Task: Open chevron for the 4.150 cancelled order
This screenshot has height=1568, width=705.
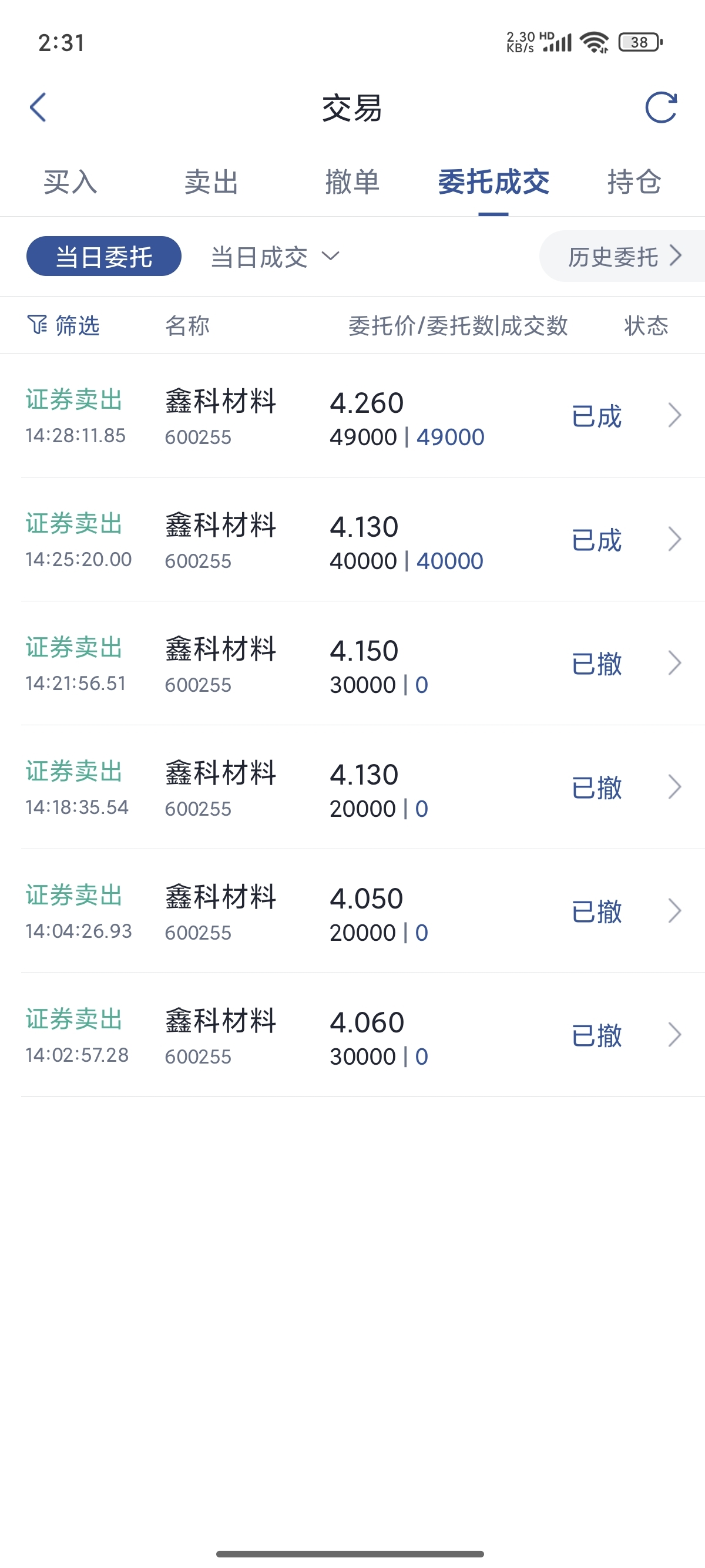Action: 674,664
